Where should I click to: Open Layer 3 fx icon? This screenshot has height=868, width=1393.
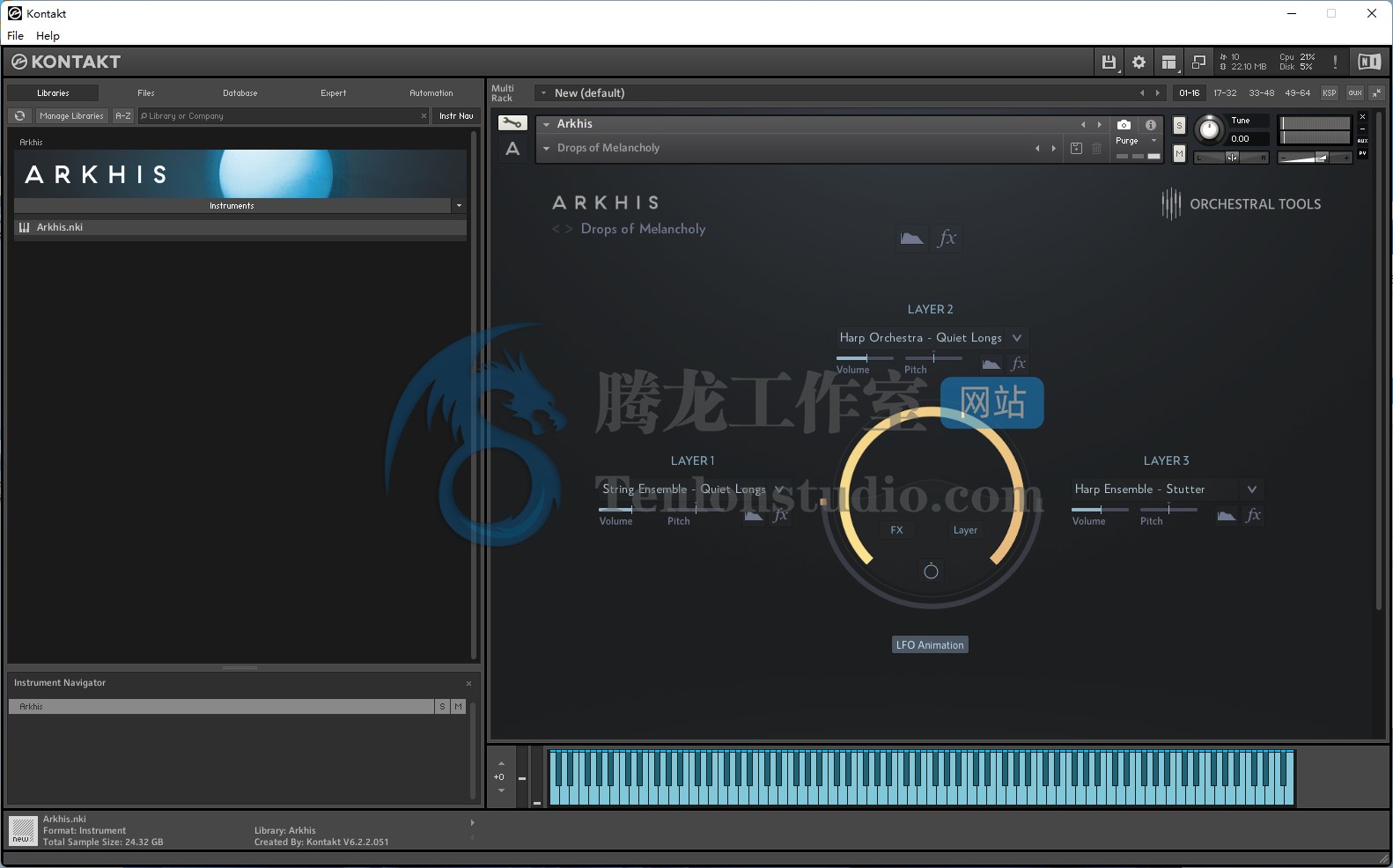coord(1254,515)
